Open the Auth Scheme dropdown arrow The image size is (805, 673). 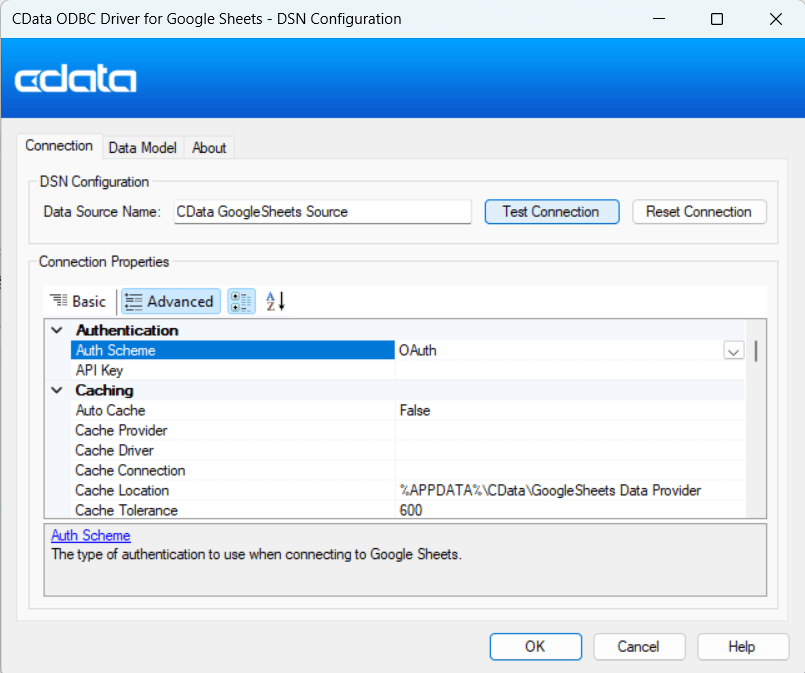(x=733, y=351)
